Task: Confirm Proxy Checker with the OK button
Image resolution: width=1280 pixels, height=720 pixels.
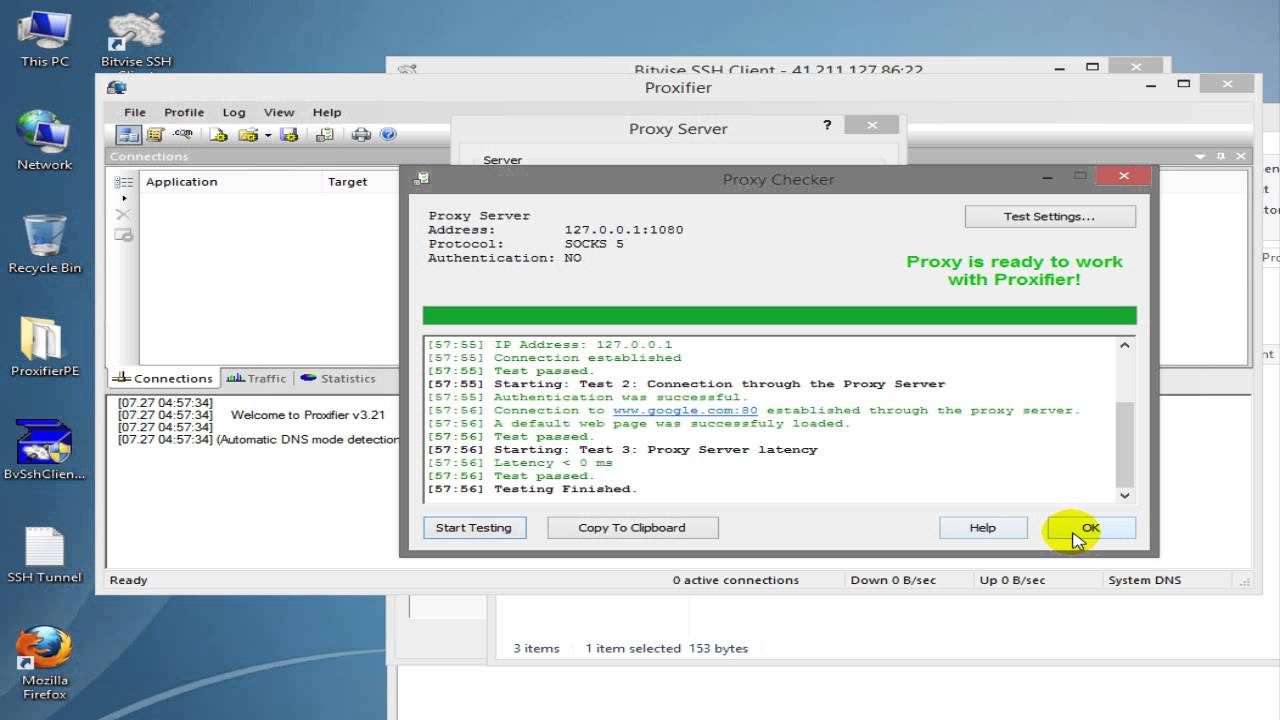Action: click(x=1091, y=528)
